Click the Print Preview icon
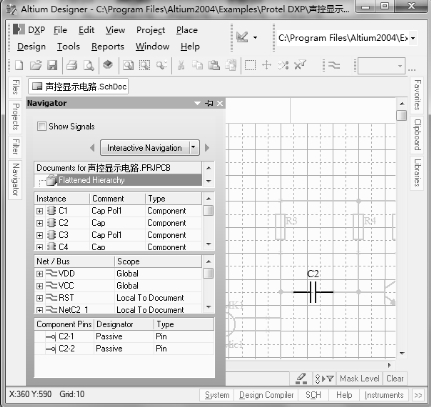The height and width of the screenshot is (407, 431). 88,65
